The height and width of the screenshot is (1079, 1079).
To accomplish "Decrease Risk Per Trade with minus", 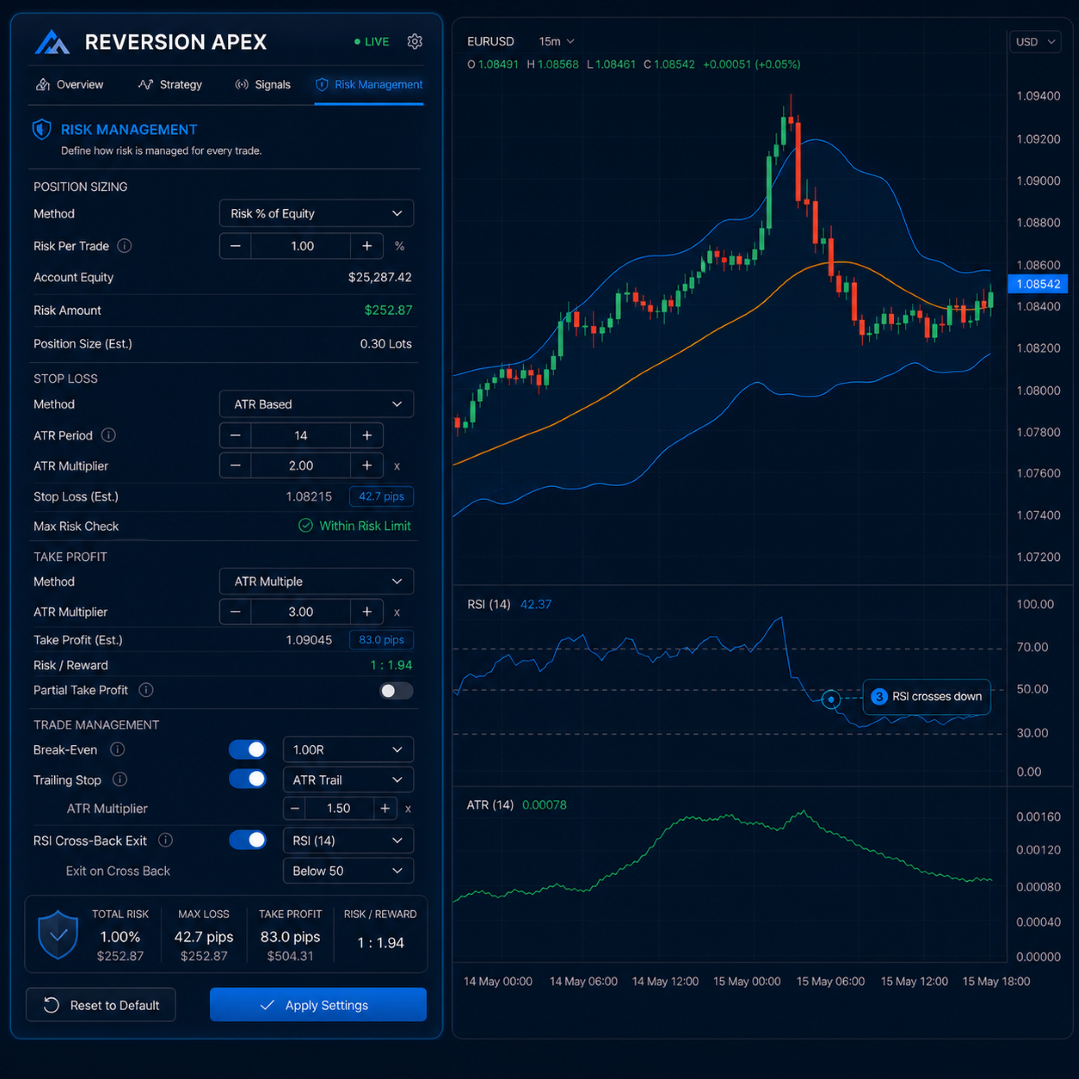I will [x=235, y=246].
